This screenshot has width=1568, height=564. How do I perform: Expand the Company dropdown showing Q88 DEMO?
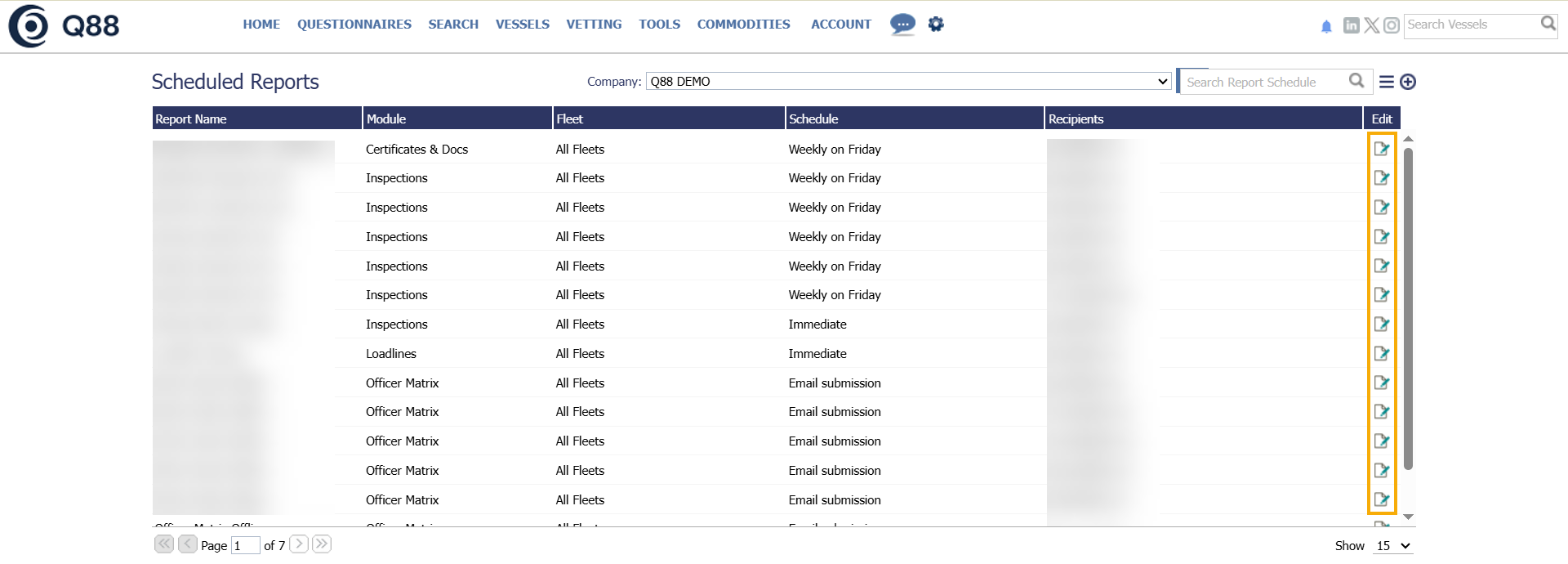pyautogui.click(x=908, y=82)
